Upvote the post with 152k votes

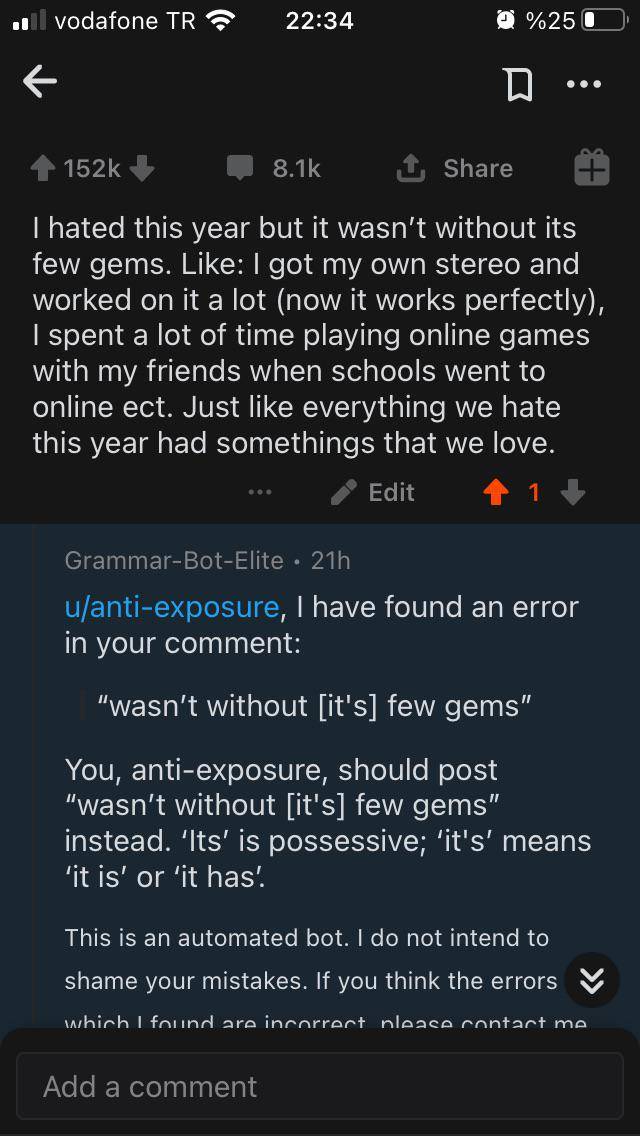[44, 169]
